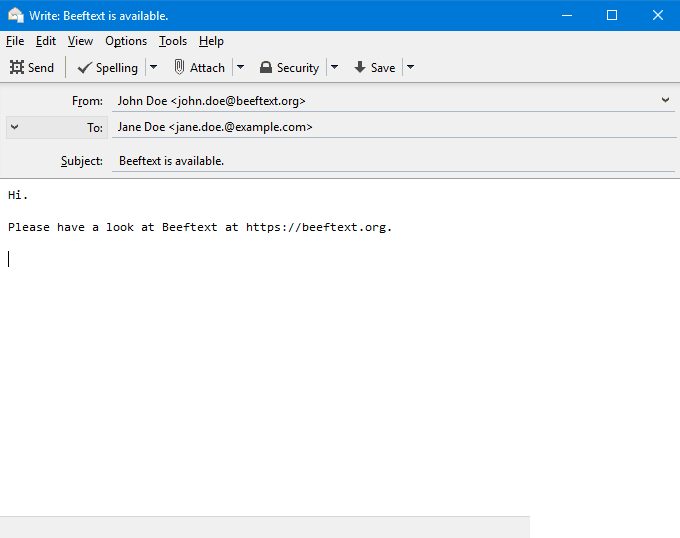680x538 pixels.
Task: Click the Send label text
Action: 41,68
